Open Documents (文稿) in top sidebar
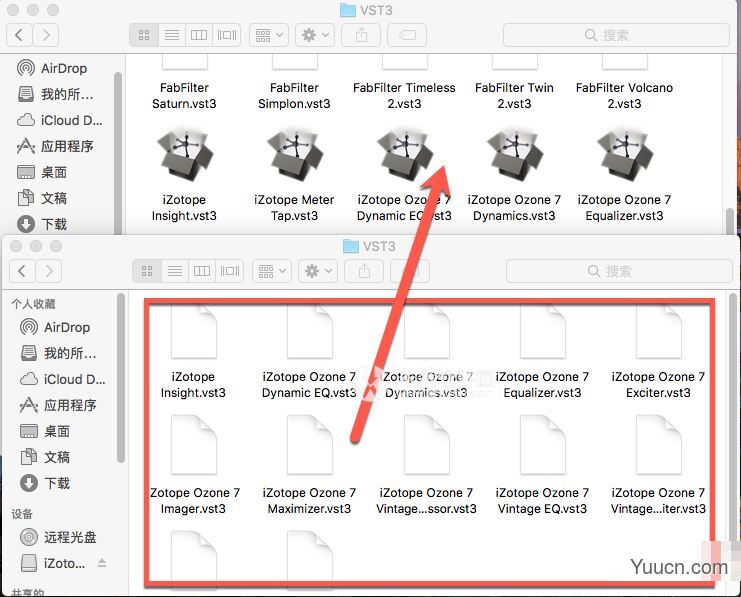This screenshot has height=597, width=741. tap(42, 198)
